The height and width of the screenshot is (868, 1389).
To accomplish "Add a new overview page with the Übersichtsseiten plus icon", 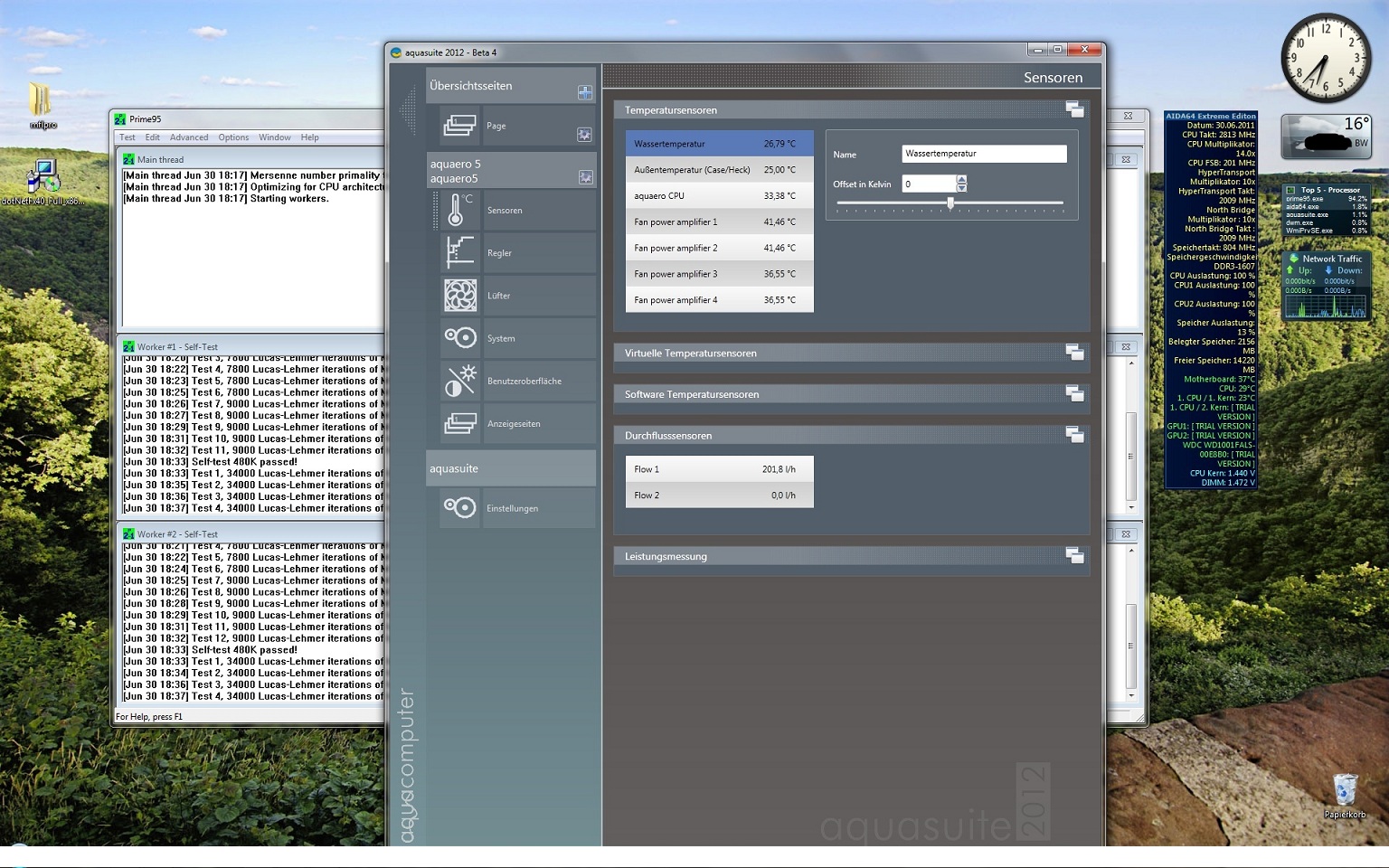I will pyautogui.click(x=585, y=92).
